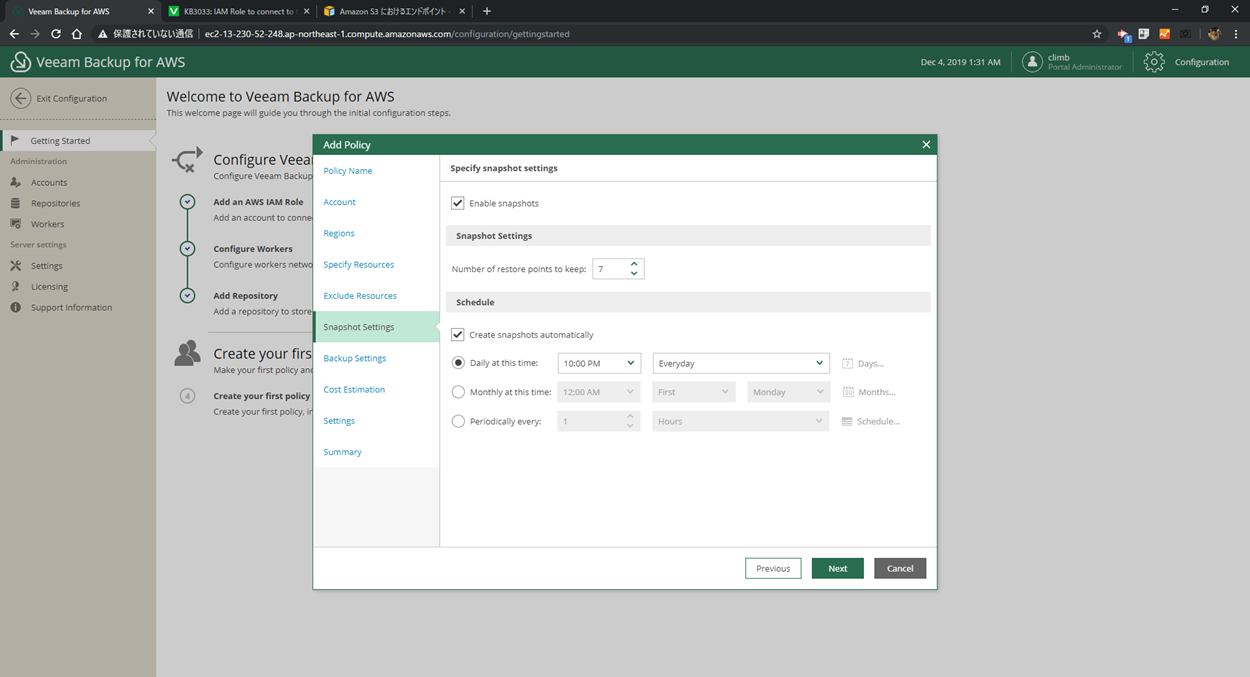Open the Everyday dropdown
Screen dimensions: 1250x677
click(x=741, y=363)
